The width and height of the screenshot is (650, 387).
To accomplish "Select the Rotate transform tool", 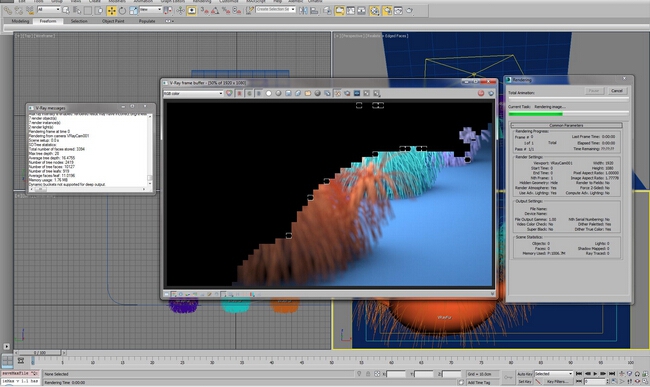I will (x=122, y=10).
